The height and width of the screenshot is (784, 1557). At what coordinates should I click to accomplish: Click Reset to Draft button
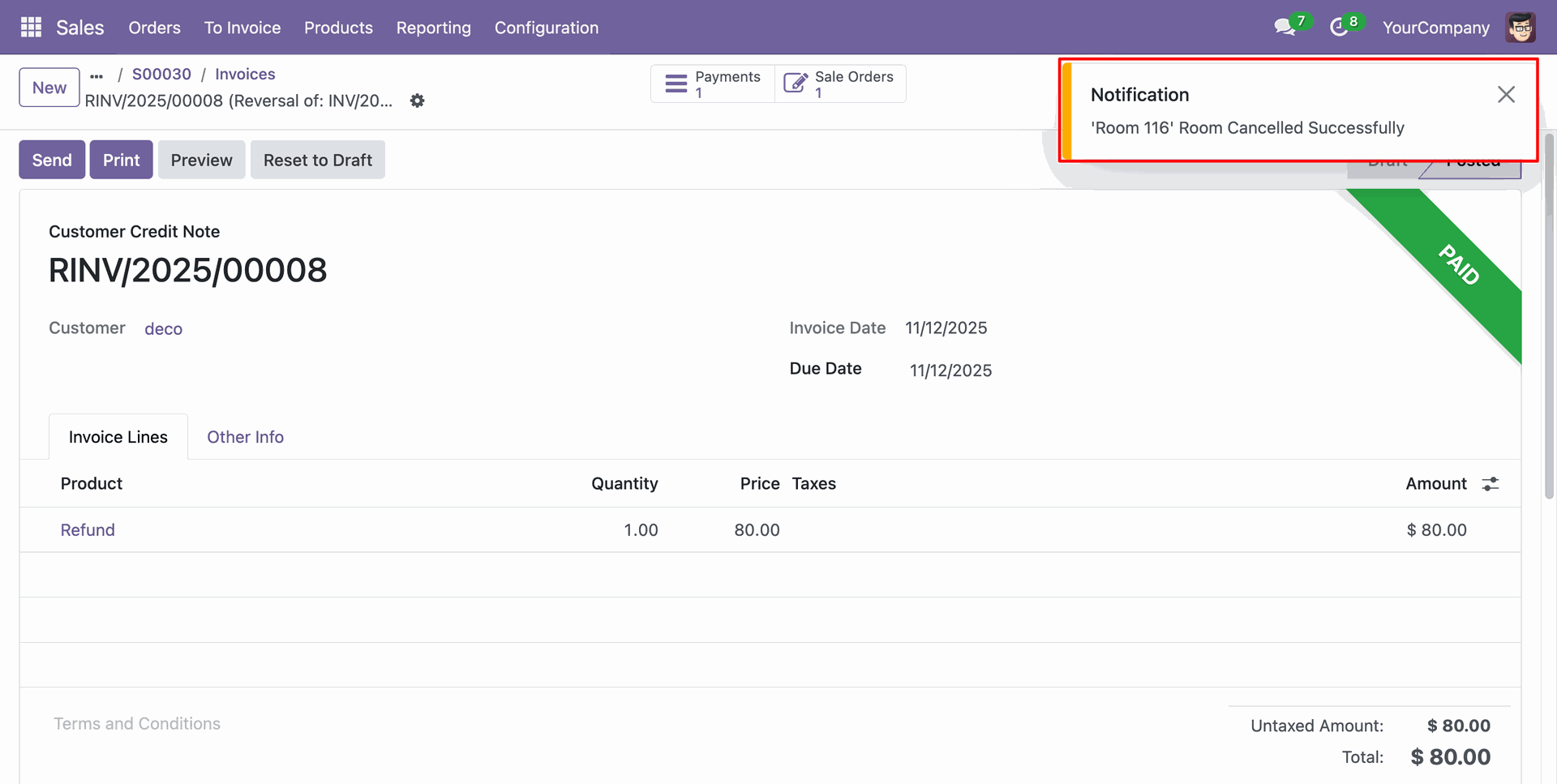(317, 160)
